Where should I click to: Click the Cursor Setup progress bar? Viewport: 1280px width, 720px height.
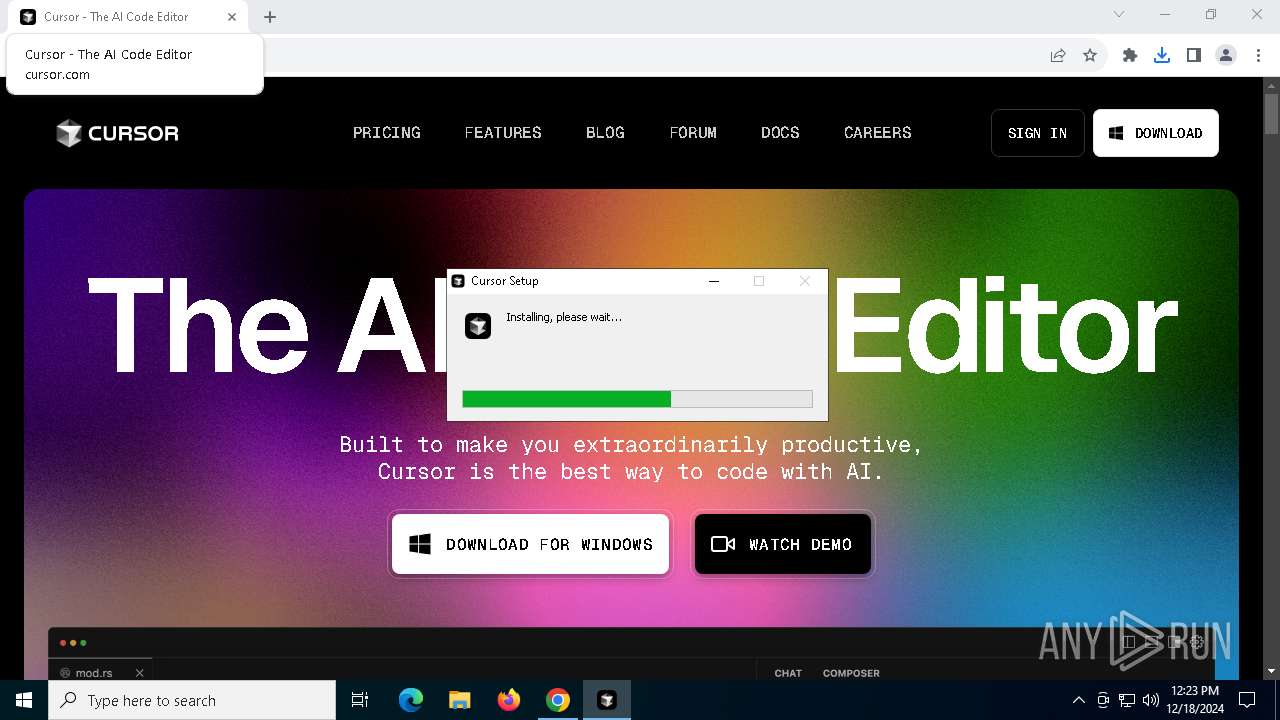pyautogui.click(x=637, y=399)
